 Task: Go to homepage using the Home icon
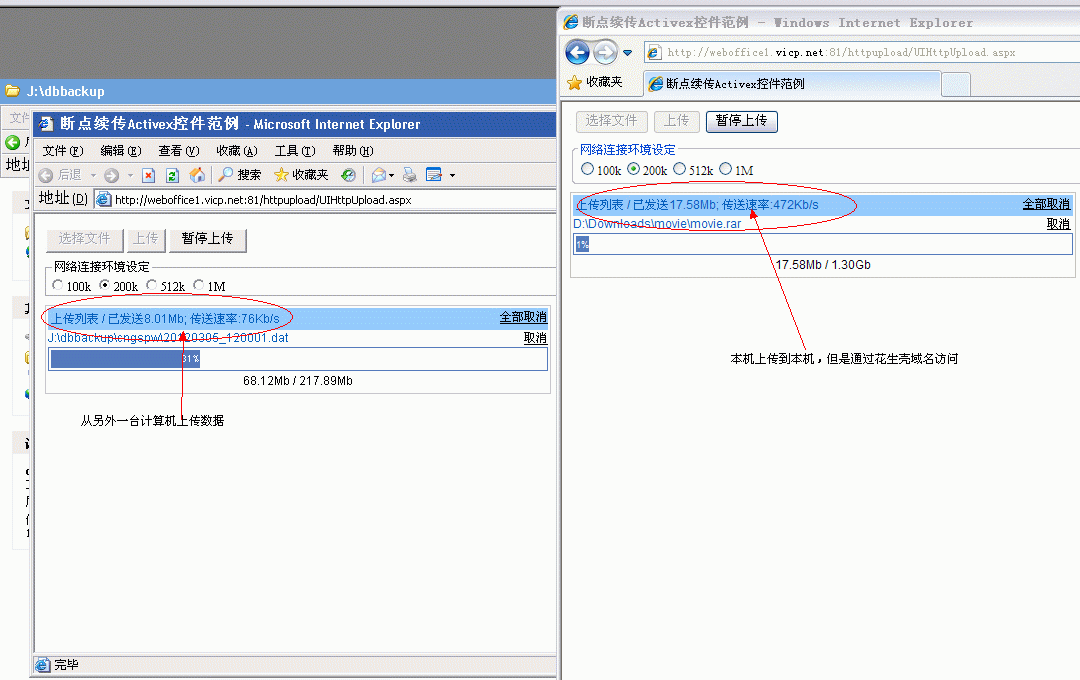(196, 174)
